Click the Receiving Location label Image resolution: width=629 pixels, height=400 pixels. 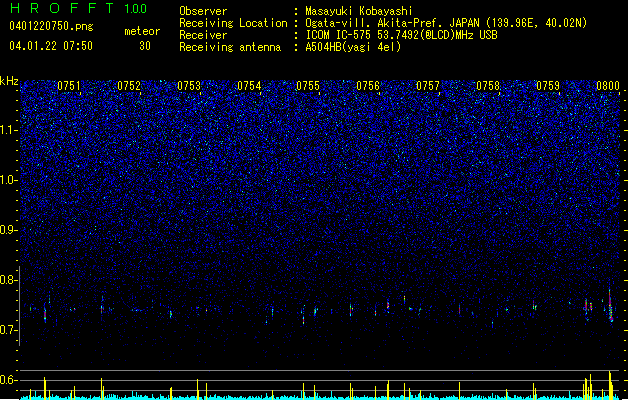point(233,23)
